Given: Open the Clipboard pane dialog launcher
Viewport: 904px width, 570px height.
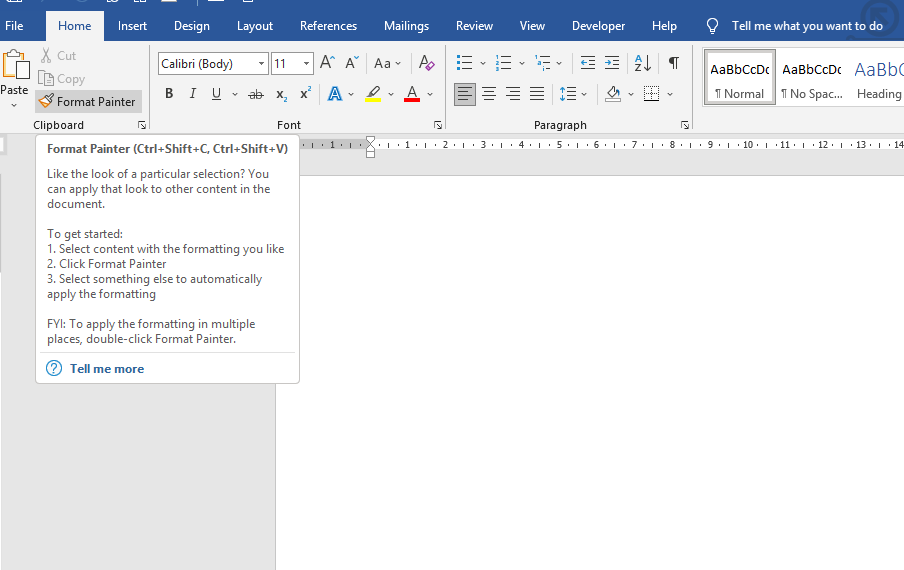Looking at the screenshot, I should (142, 125).
